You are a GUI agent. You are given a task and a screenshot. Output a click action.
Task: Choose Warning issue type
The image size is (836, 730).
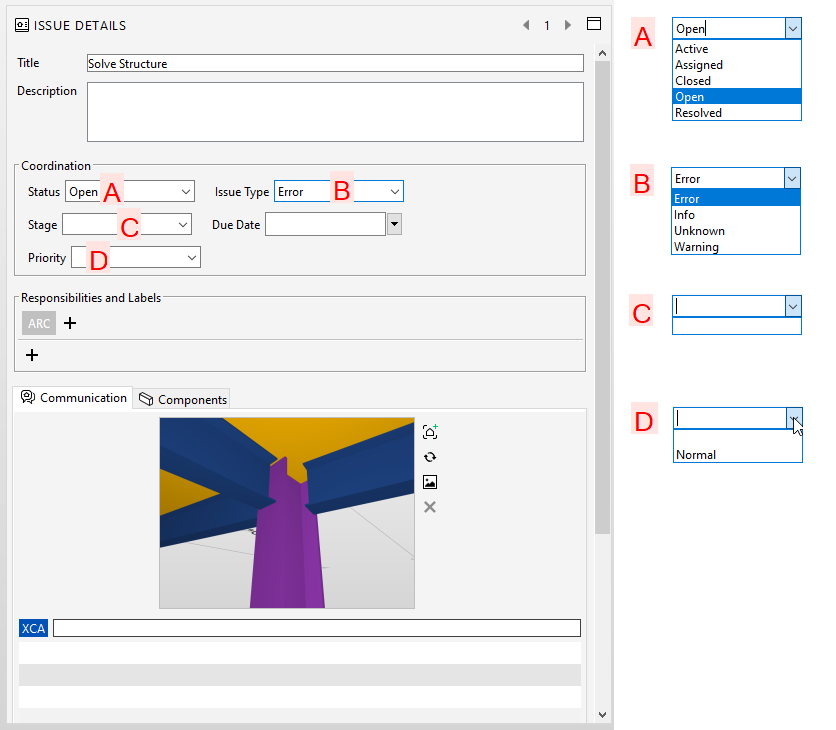(x=736, y=246)
